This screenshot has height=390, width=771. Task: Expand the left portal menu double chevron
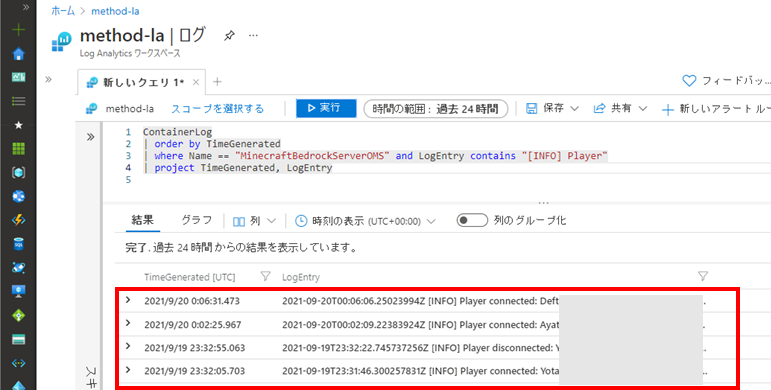tap(26, 7)
